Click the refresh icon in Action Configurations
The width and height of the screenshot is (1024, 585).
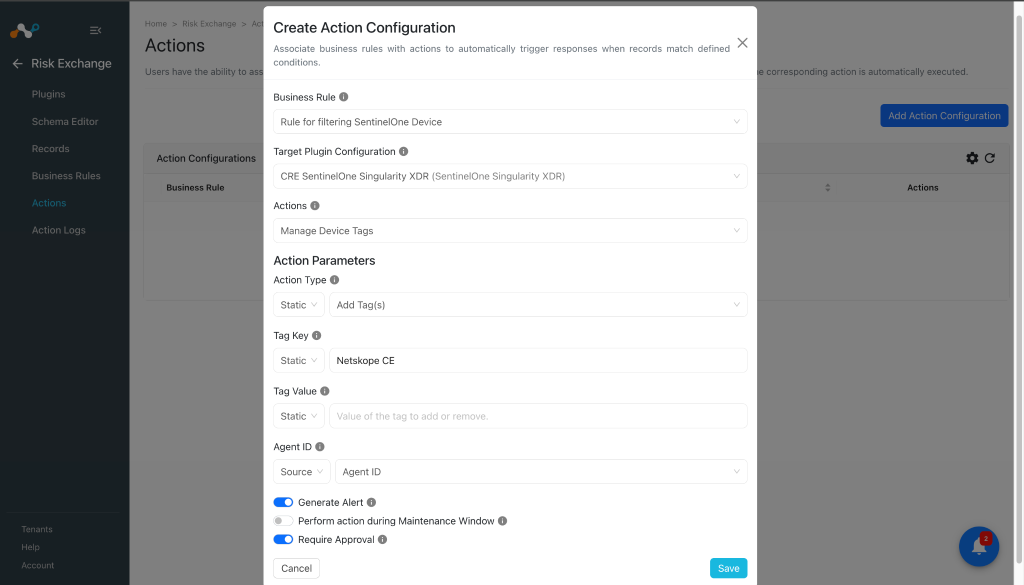tap(990, 158)
